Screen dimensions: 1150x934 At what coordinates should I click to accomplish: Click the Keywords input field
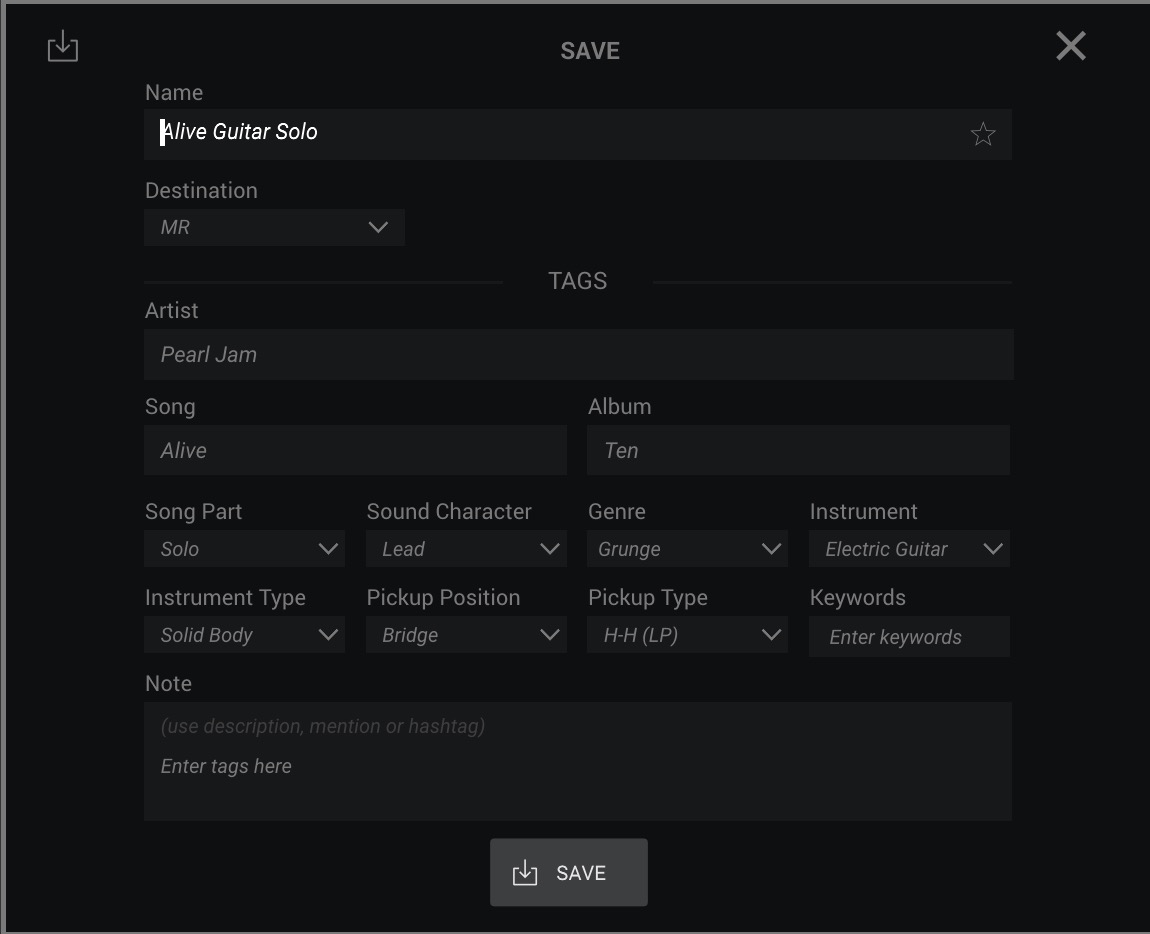click(x=909, y=637)
